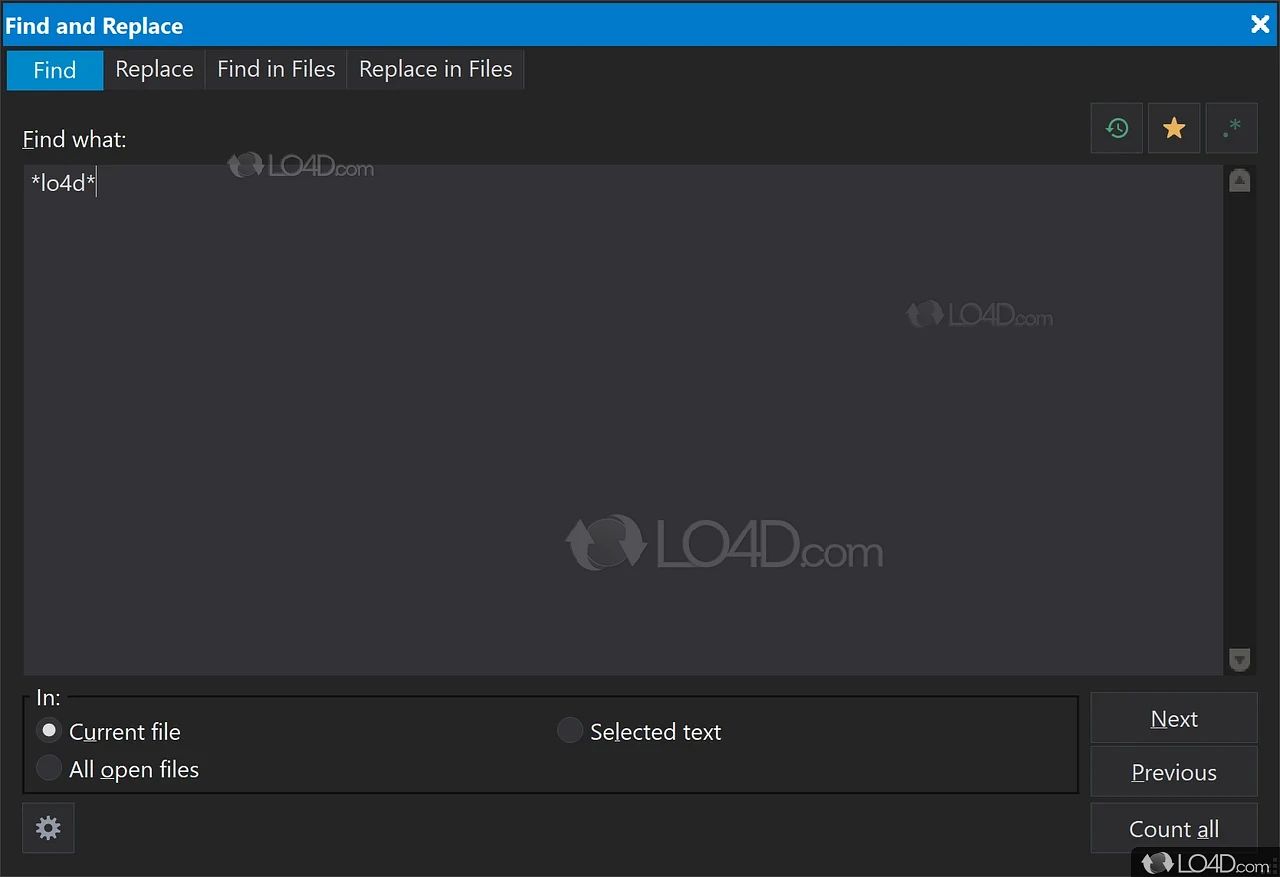Open search options with the gear icon

click(x=48, y=828)
